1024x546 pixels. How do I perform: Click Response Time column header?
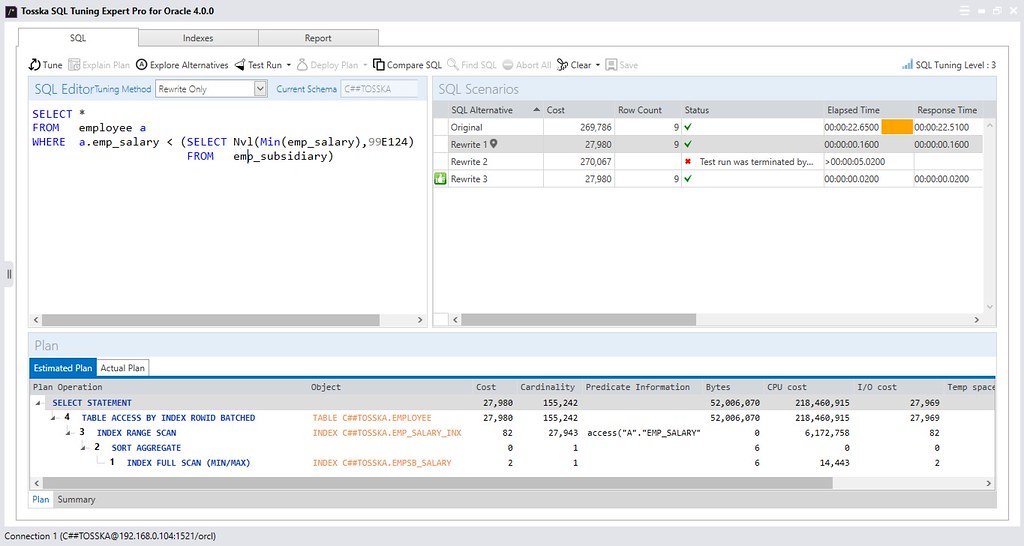[947, 110]
